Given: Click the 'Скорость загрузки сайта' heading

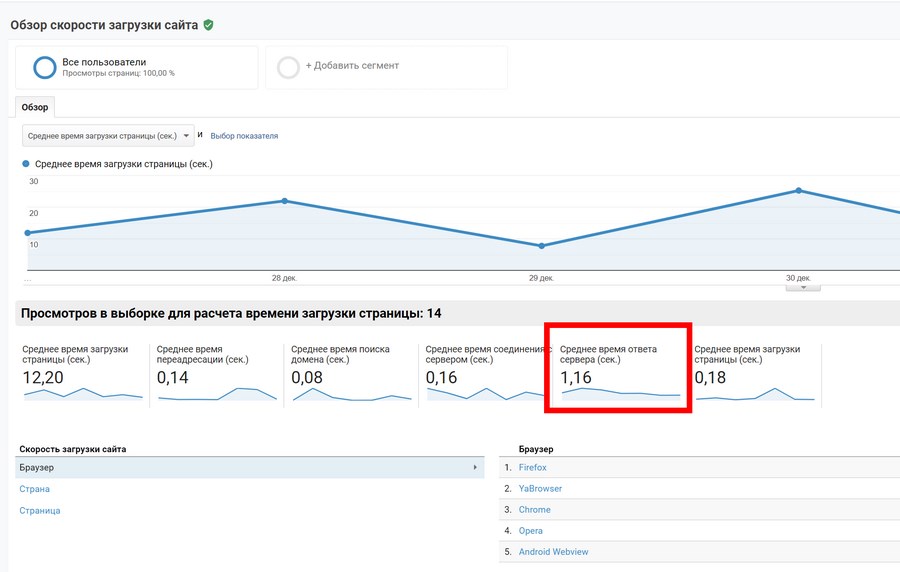Looking at the screenshot, I should [73, 449].
